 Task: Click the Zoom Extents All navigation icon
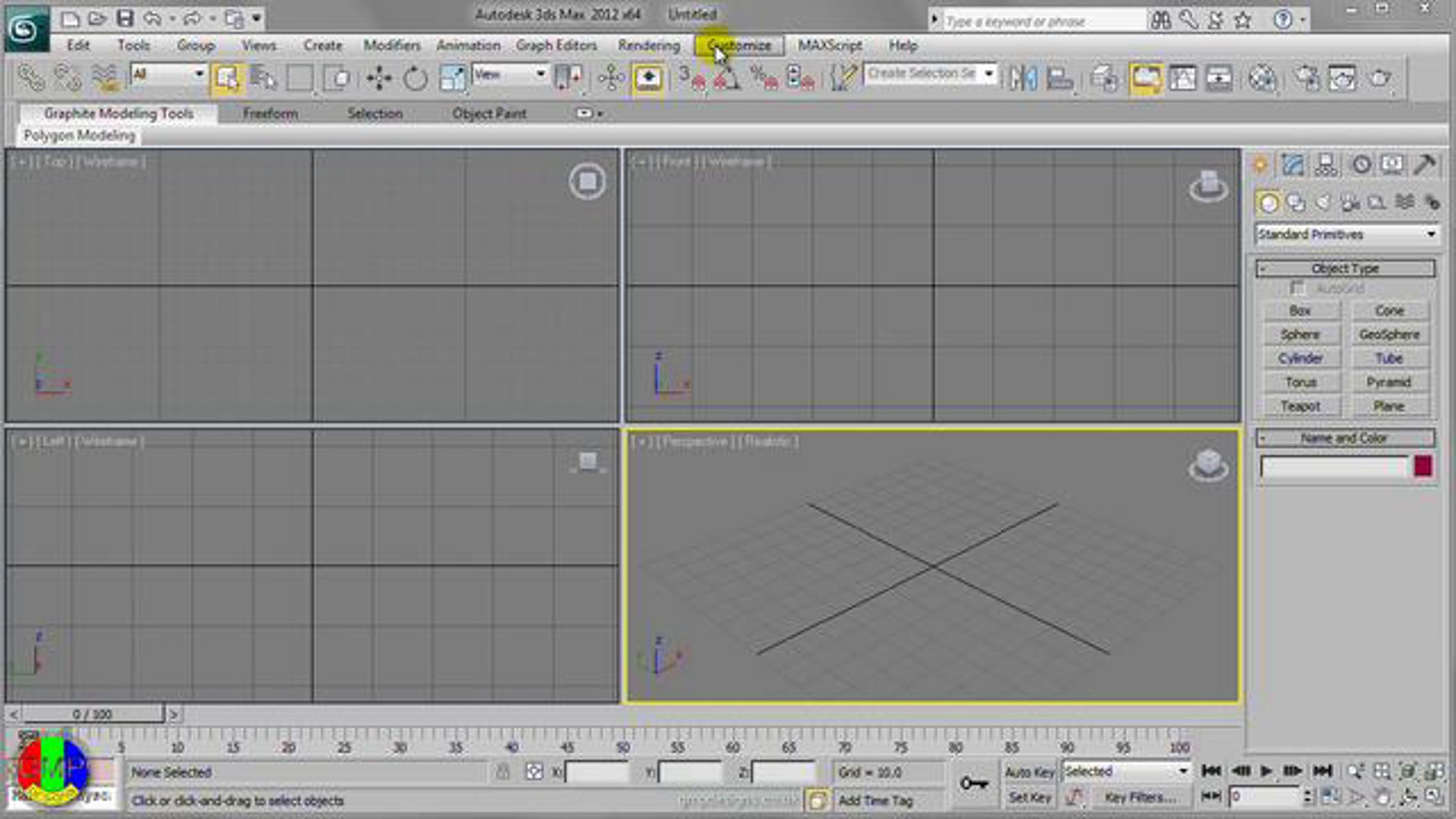[1435, 771]
